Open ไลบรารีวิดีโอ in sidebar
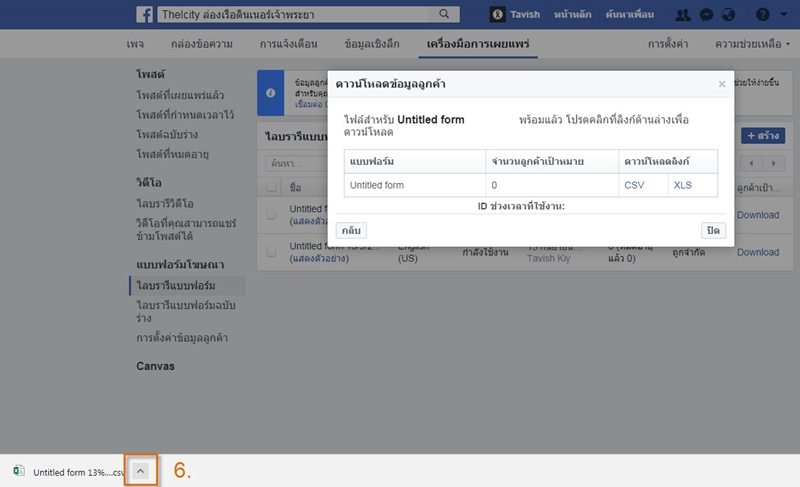 (165, 203)
